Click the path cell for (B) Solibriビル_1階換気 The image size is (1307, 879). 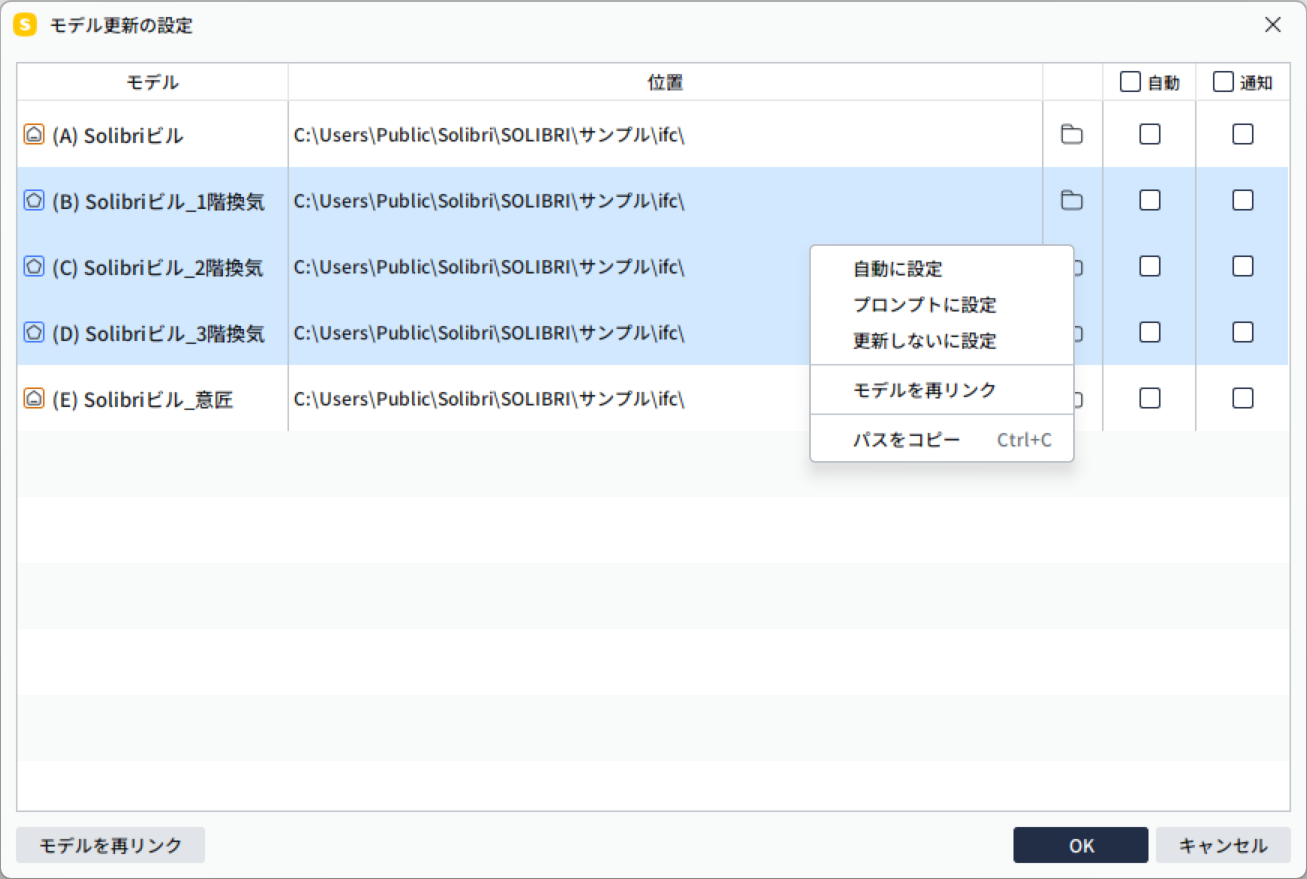666,200
